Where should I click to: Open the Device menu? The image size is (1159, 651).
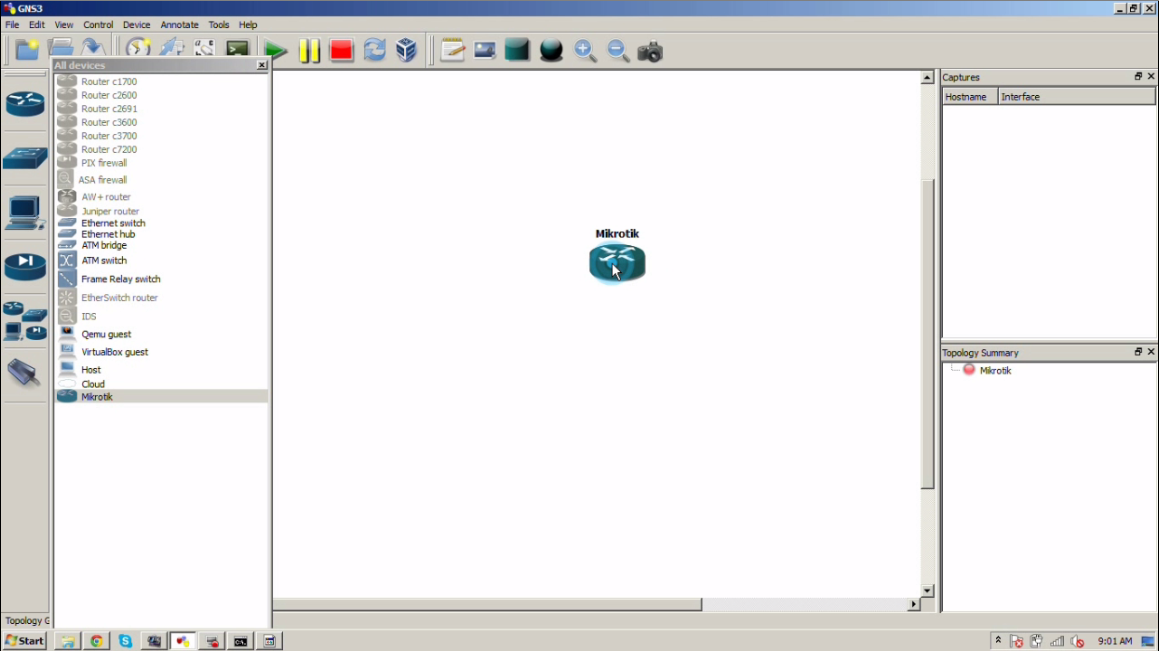[136, 24]
